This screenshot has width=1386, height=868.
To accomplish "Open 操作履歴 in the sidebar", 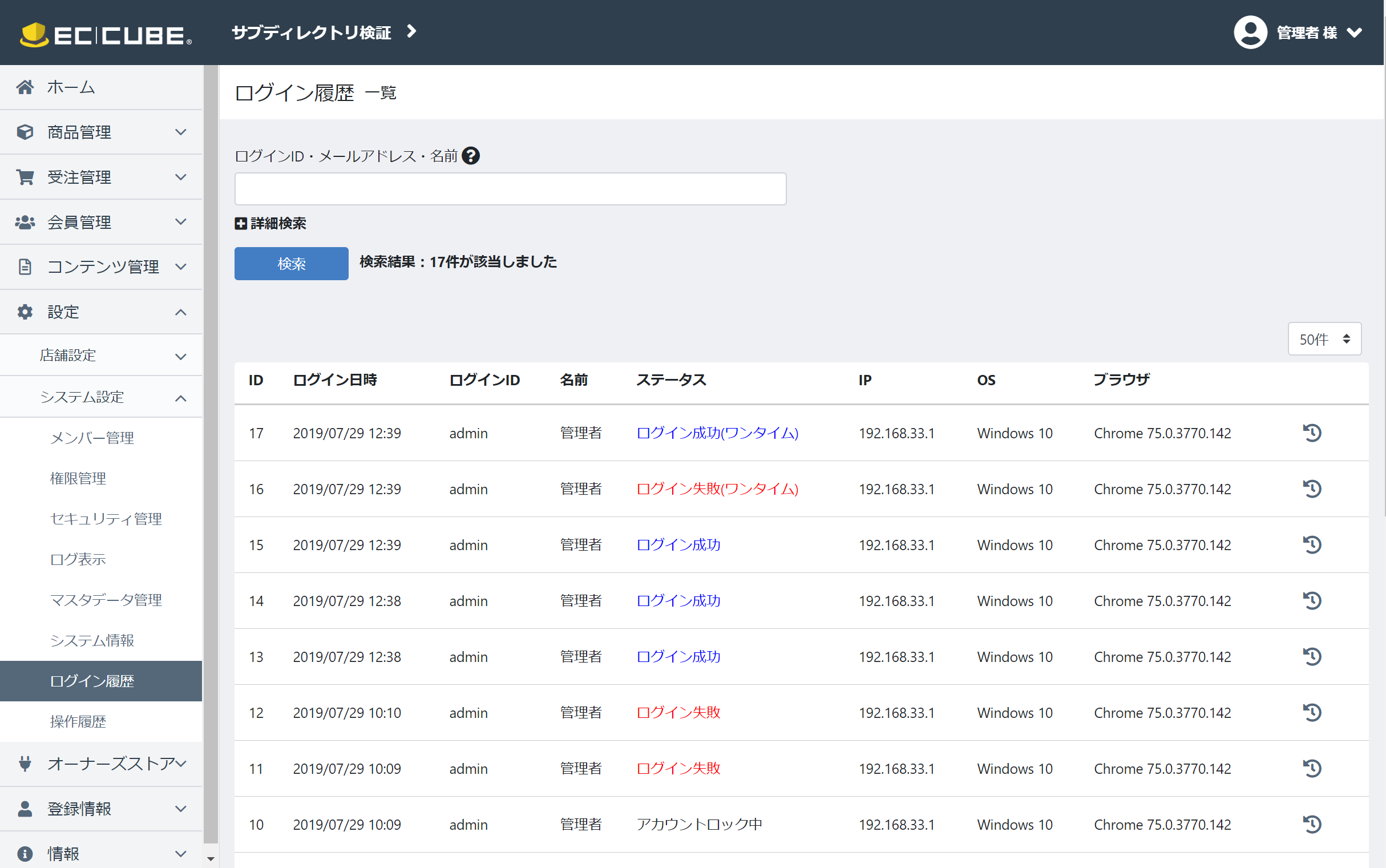I will (78, 721).
